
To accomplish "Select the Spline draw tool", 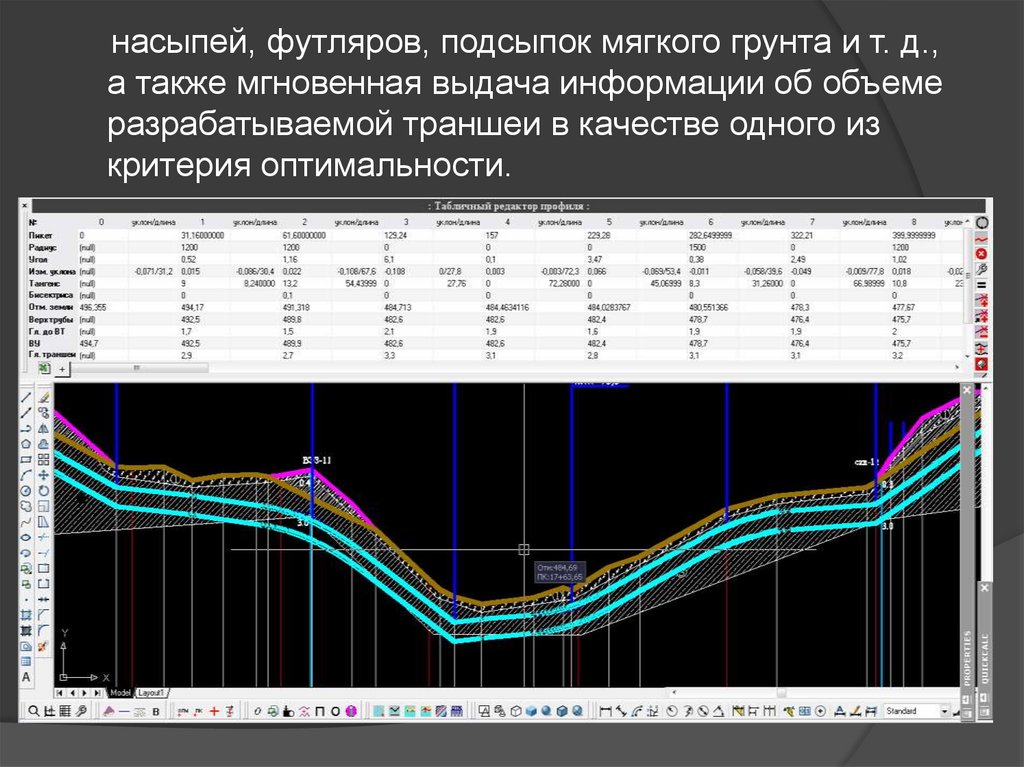I will [26, 523].
